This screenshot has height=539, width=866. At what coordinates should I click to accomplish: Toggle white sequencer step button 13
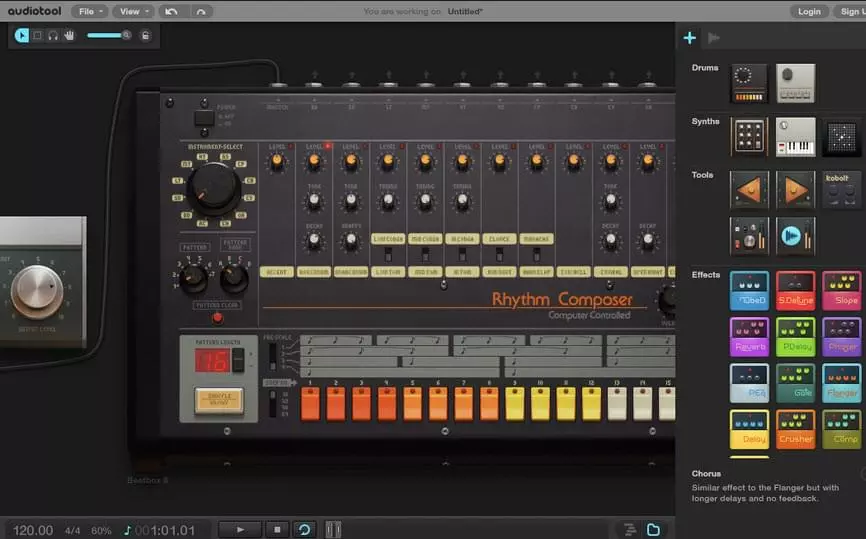point(617,404)
